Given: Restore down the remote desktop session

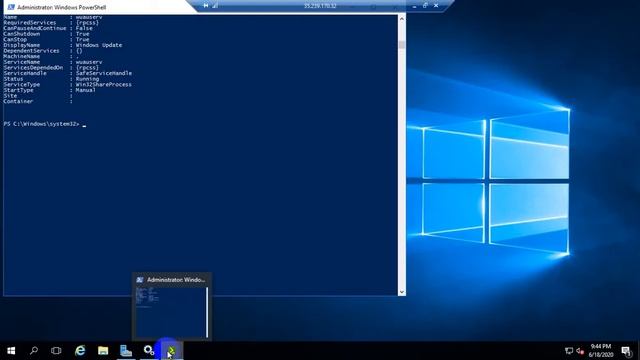Looking at the screenshot, I should 425,6.
